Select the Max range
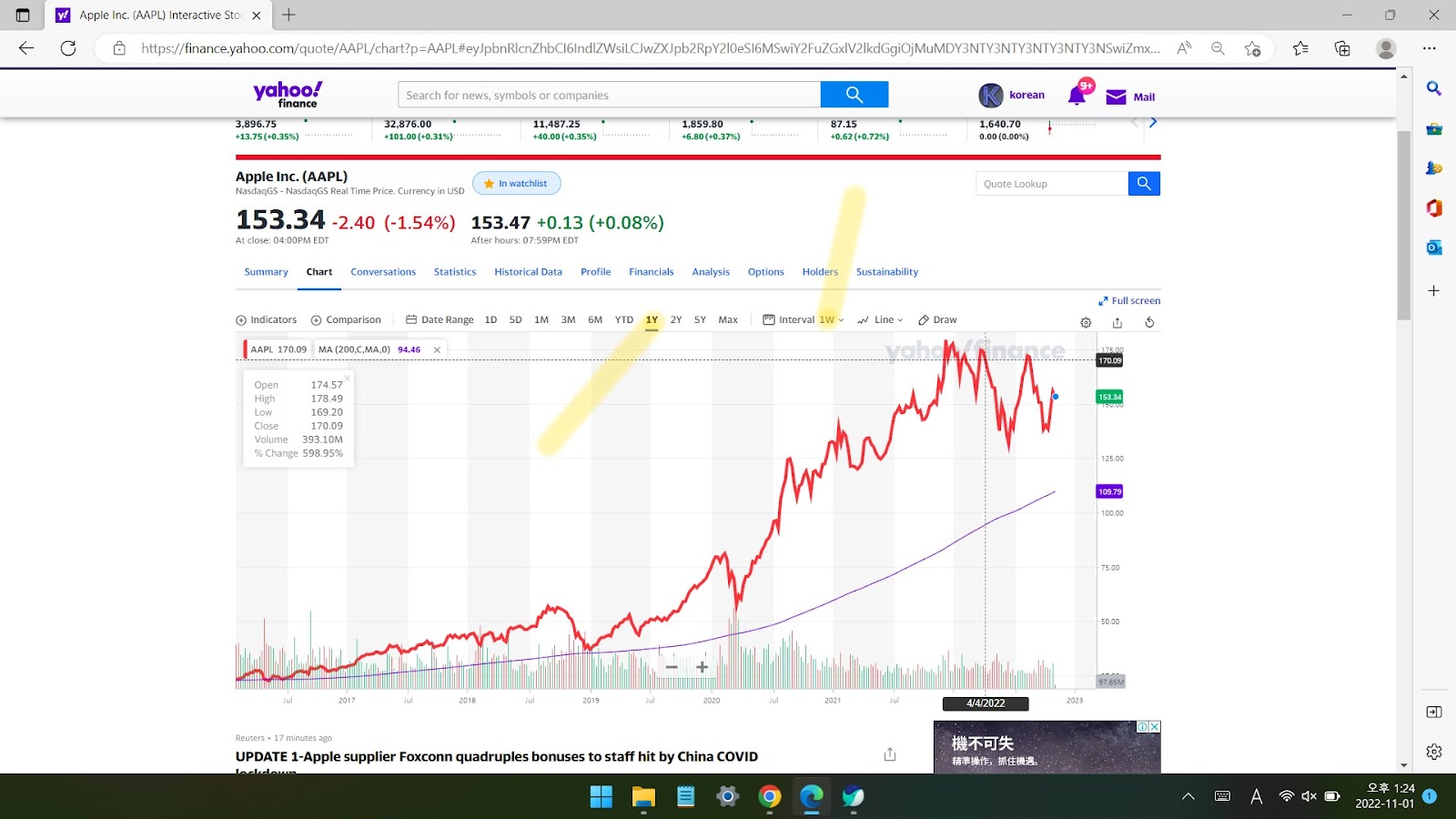 coord(728,319)
